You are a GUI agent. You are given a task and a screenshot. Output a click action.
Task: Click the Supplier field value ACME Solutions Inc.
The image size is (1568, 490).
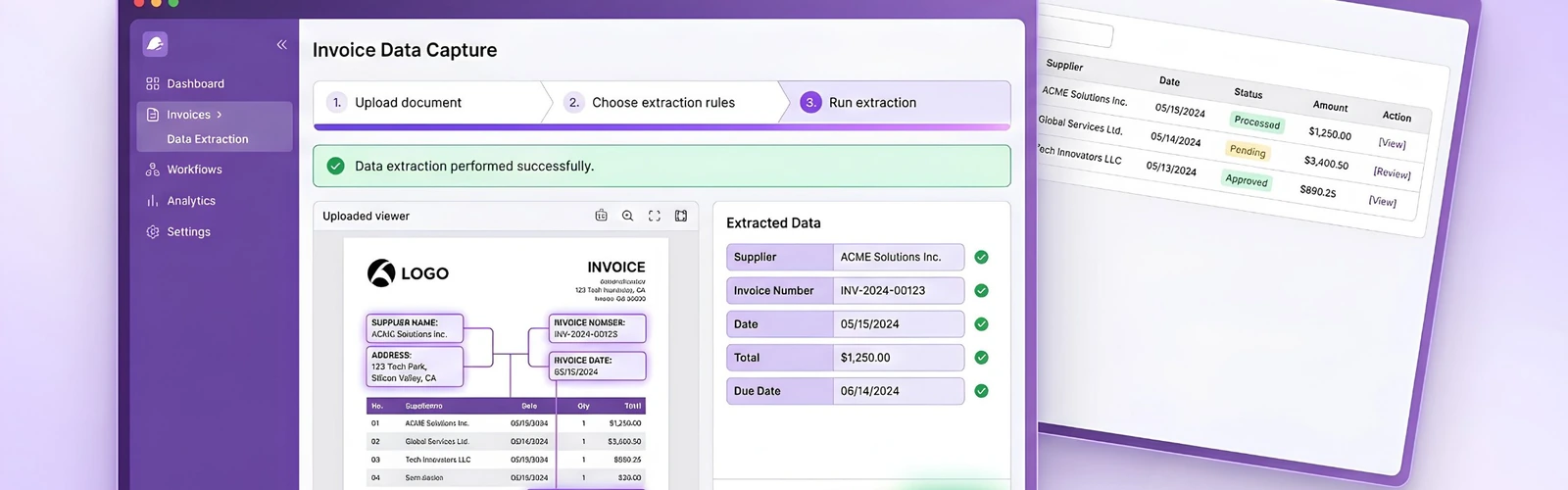tap(898, 257)
